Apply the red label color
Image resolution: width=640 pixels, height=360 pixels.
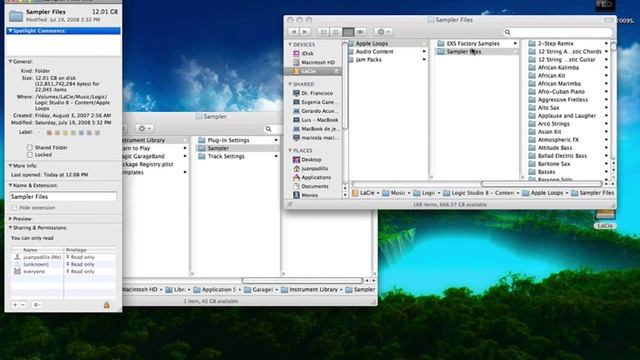pyautogui.click(x=49, y=133)
